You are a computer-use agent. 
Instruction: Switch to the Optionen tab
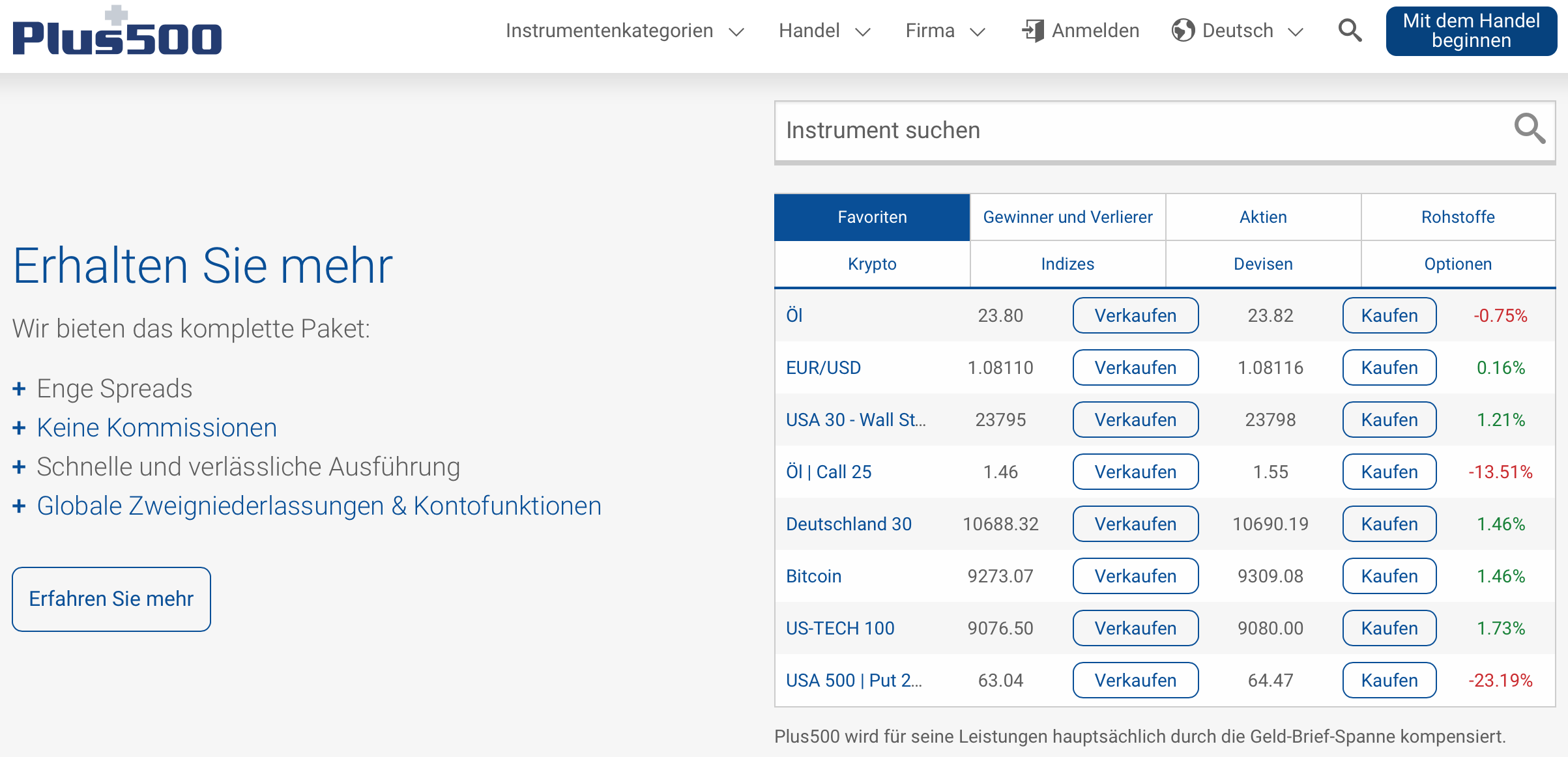(1458, 264)
